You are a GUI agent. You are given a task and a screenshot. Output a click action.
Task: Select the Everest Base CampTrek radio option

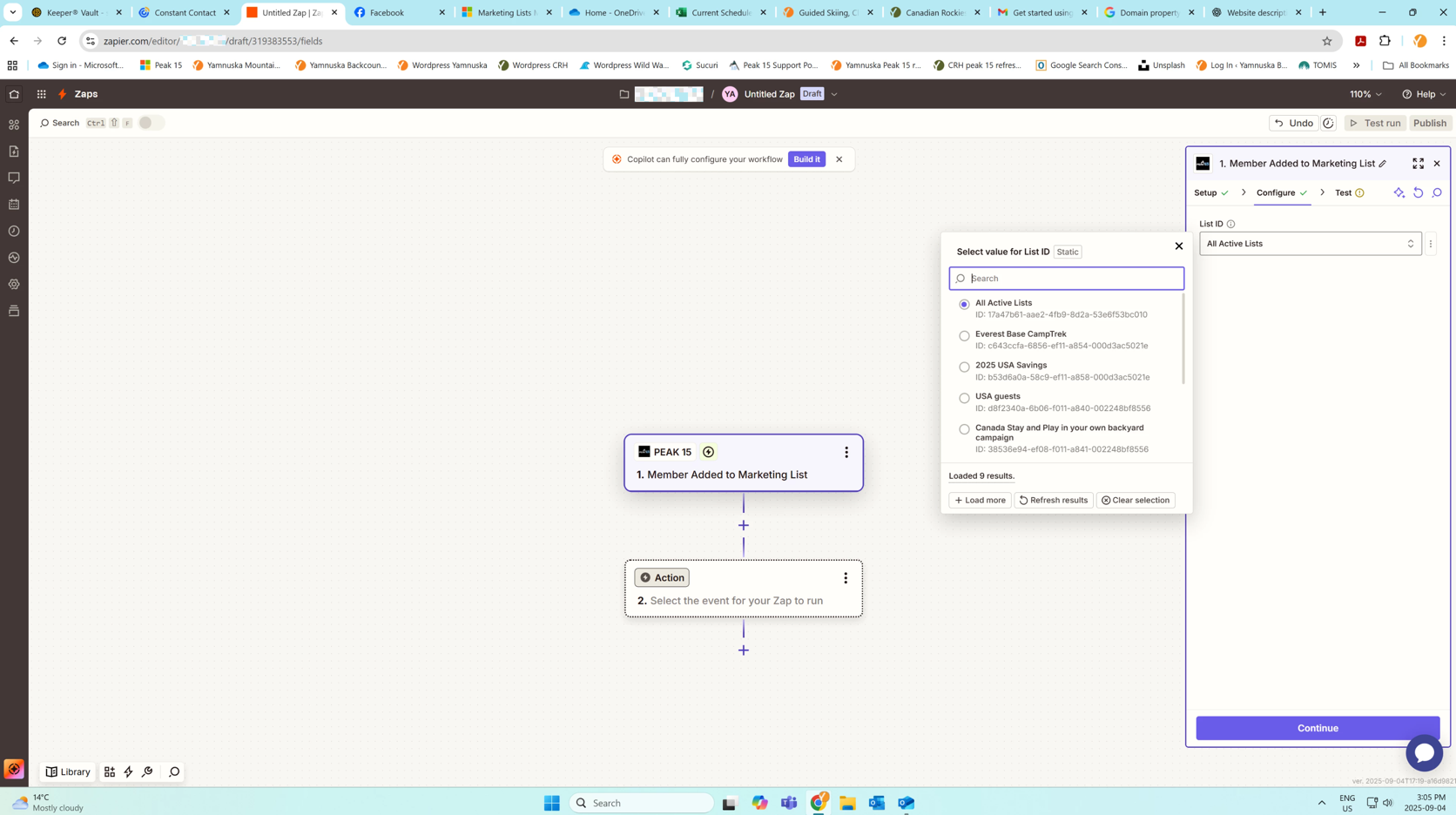[x=964, y=336]
